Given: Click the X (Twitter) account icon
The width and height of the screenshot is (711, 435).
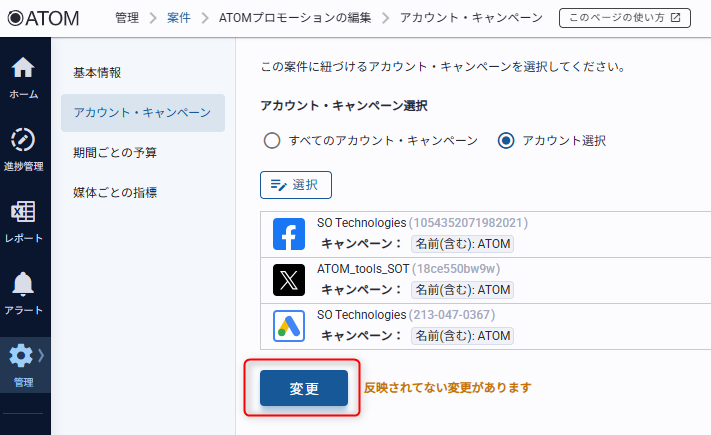Looking at the screenshot, I should 289,280.
